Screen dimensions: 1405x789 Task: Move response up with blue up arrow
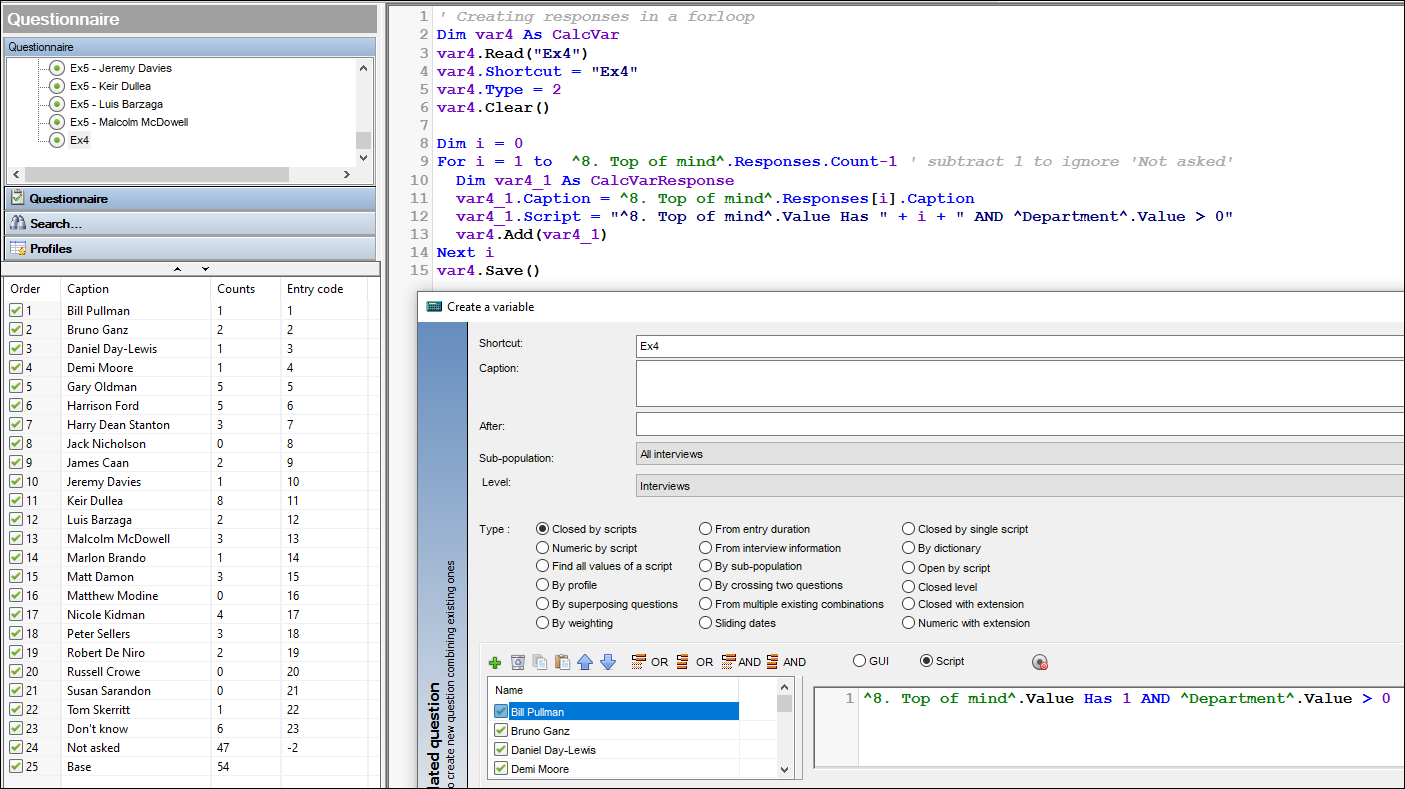tap(585, 662)
